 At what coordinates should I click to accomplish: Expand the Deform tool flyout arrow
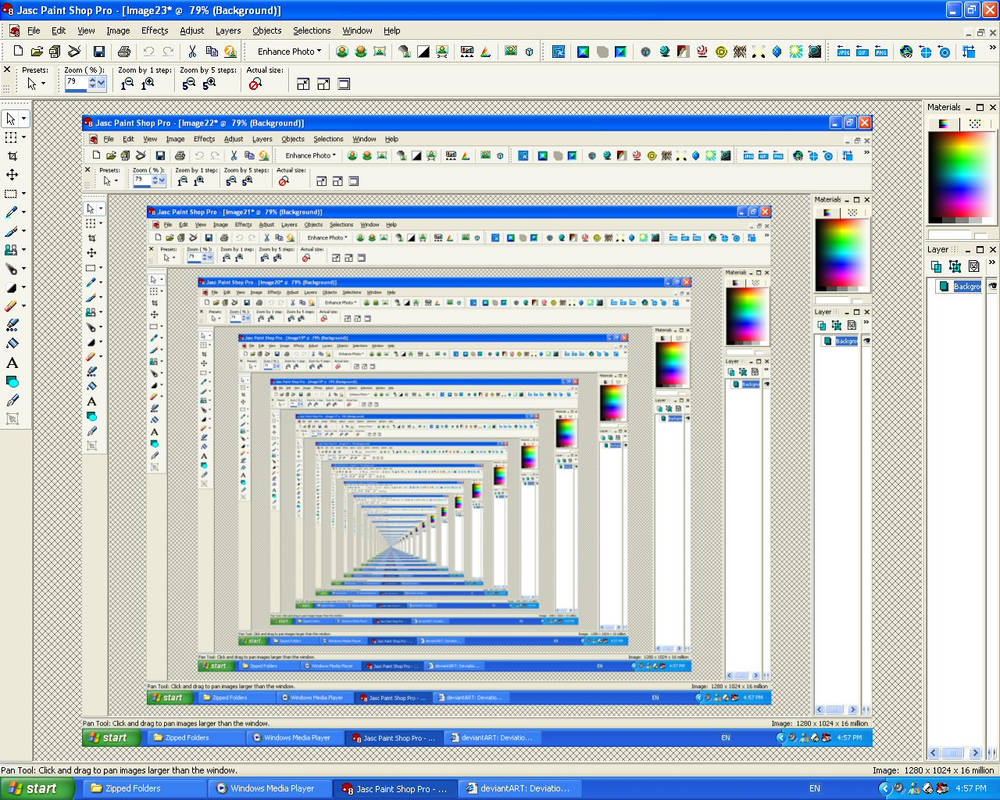pos(24,137)
